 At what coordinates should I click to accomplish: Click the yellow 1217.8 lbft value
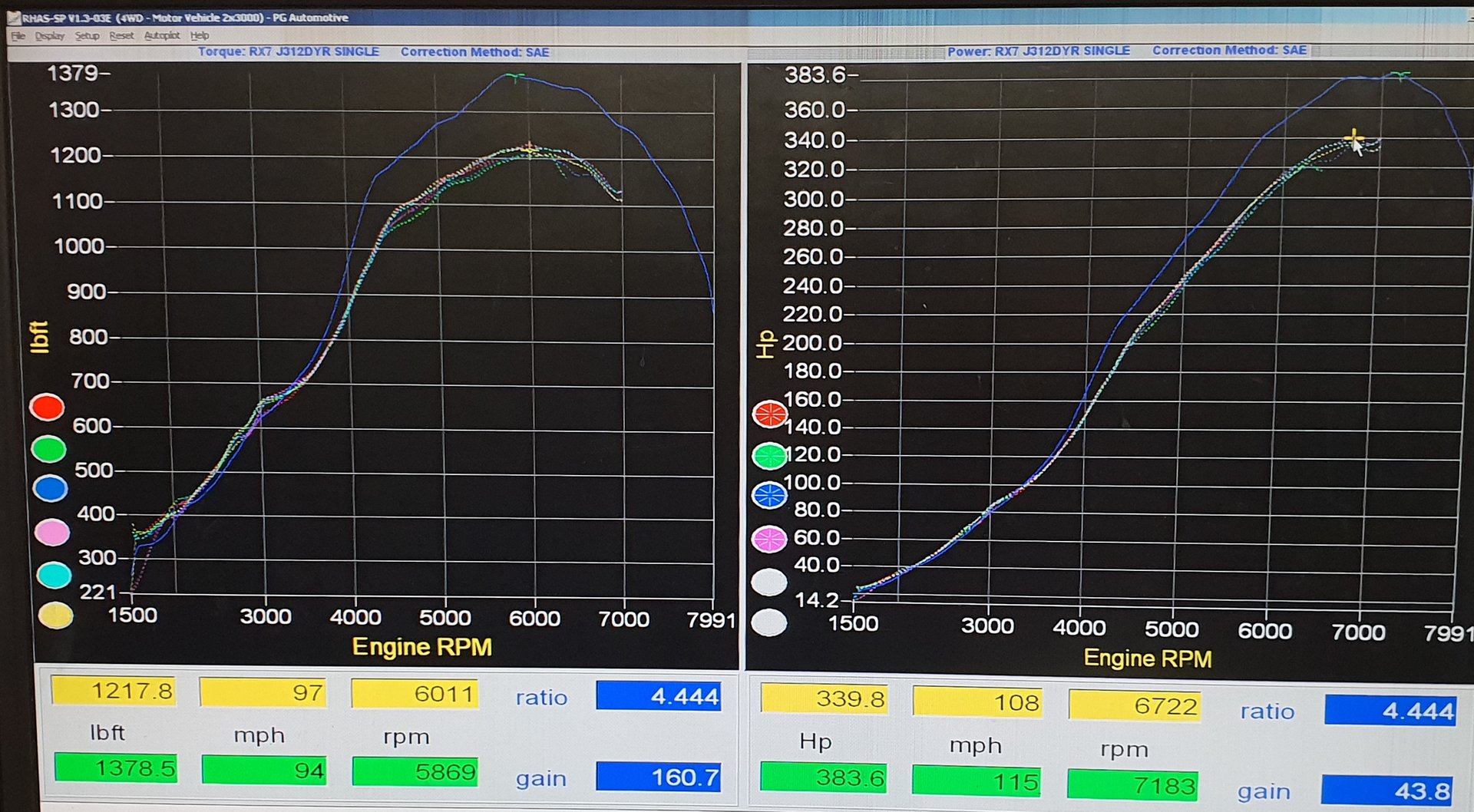pos(114,691)
